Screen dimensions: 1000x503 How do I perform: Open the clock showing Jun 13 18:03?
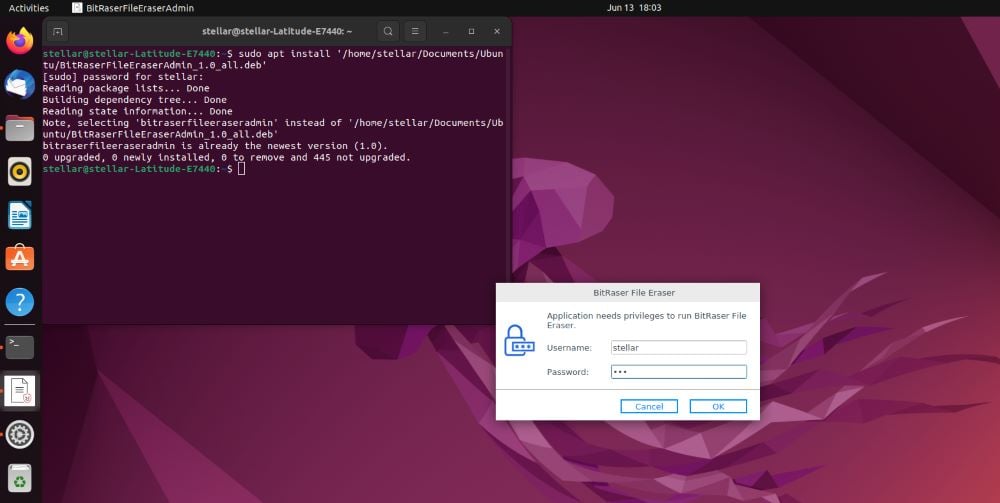coord(634,8)
